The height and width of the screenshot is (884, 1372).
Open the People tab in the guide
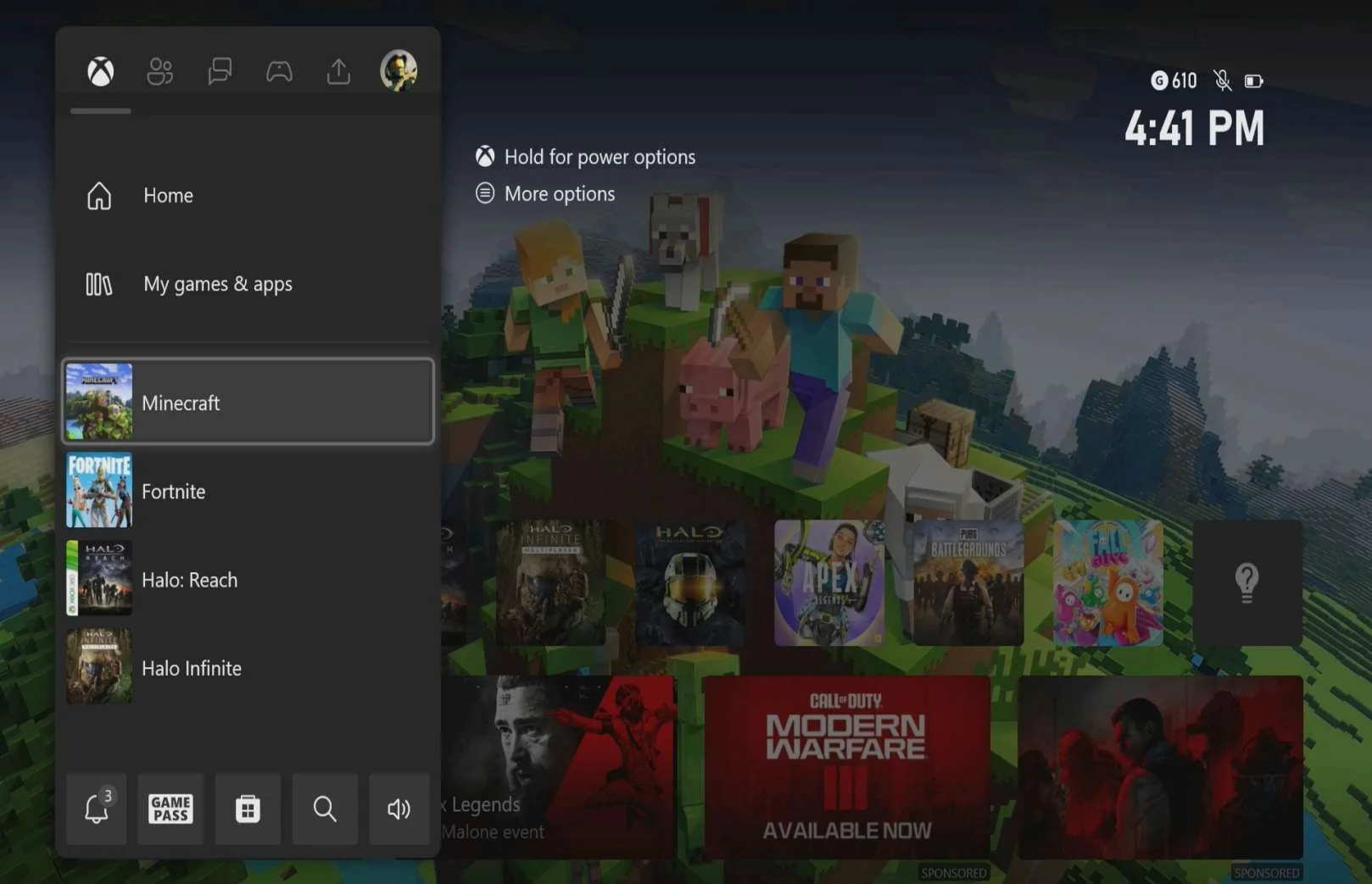tap(160, 72)
